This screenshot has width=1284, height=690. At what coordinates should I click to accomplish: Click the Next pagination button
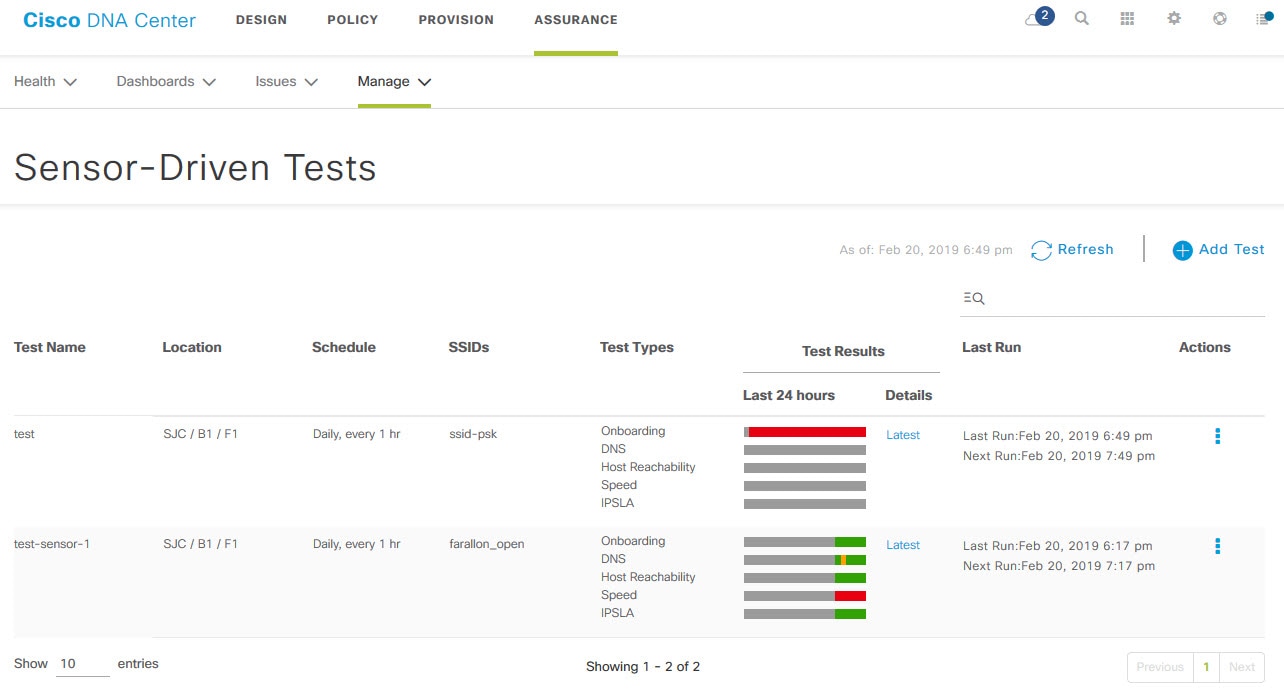(1242, 667)
